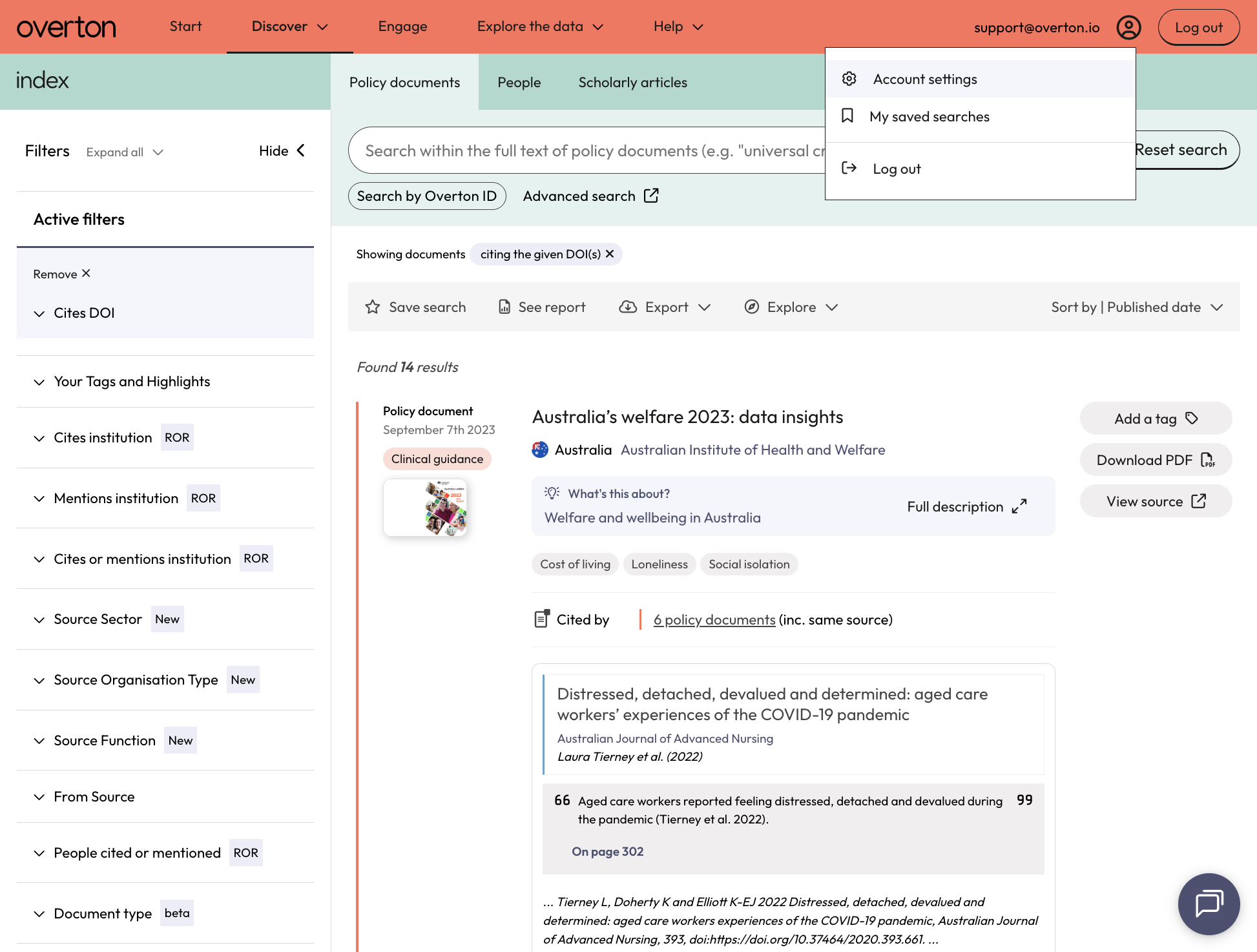Expand Full description of the document
This screenshot has width=1257, height=952.
(x=967, y=506)
